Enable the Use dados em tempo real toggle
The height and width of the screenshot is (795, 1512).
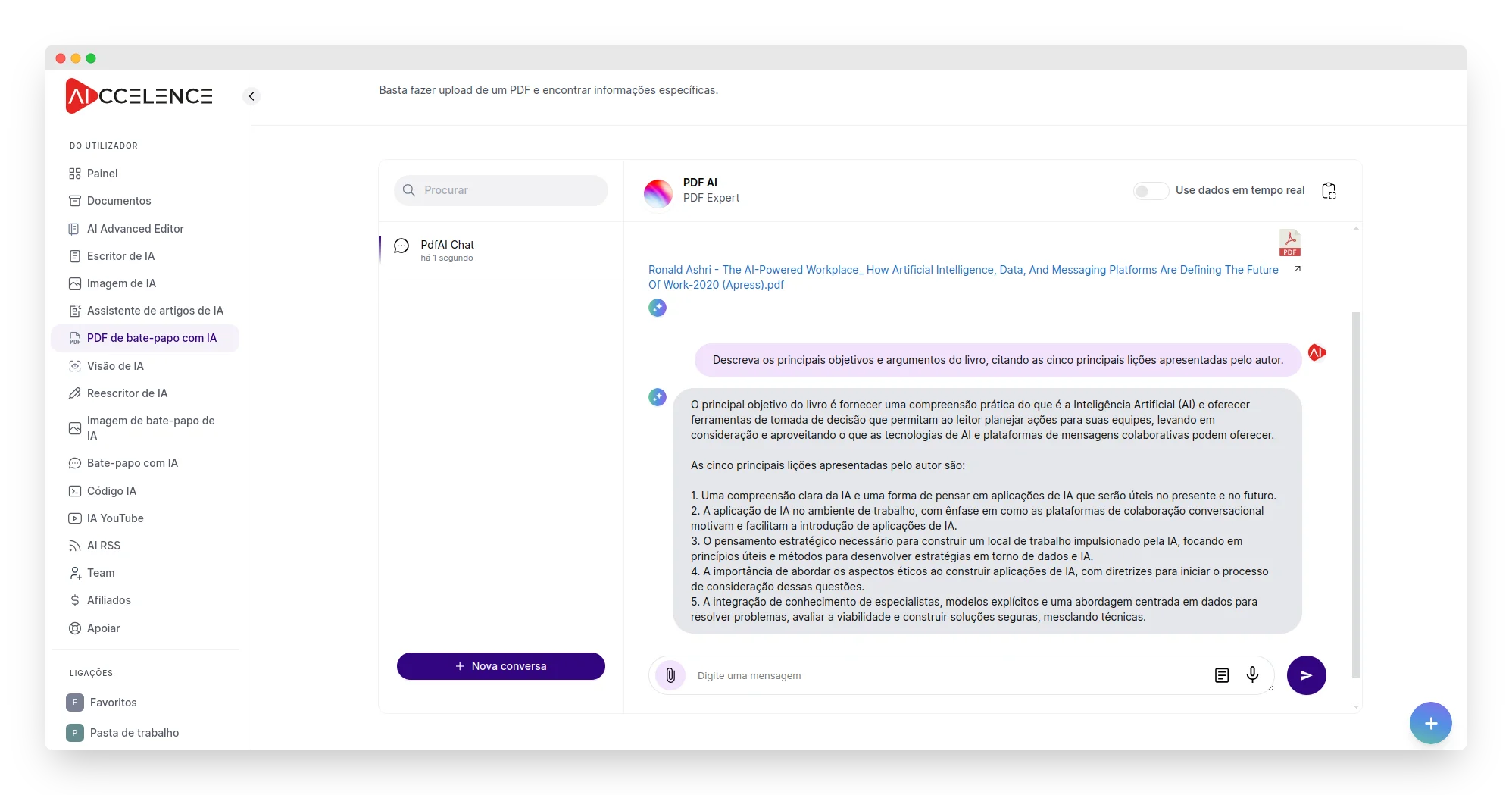1150,191
